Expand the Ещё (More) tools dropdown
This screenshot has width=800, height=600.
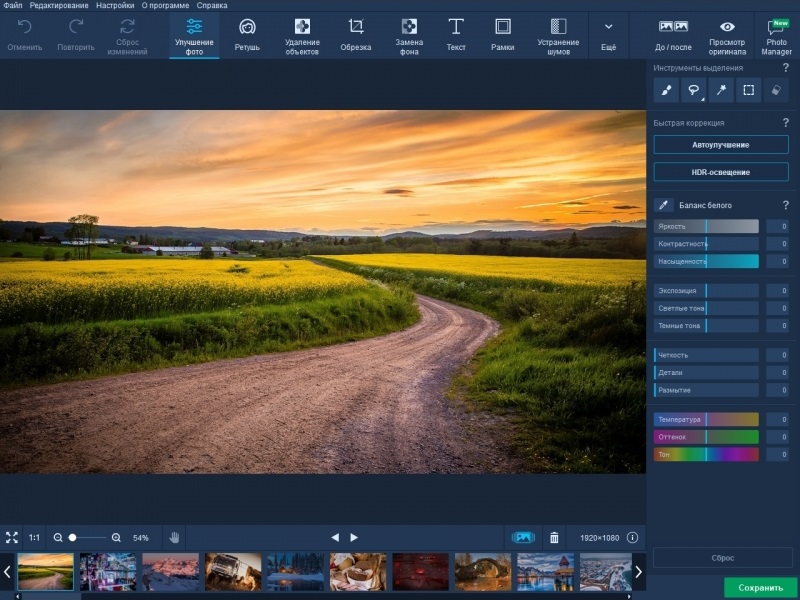(608, 34)
